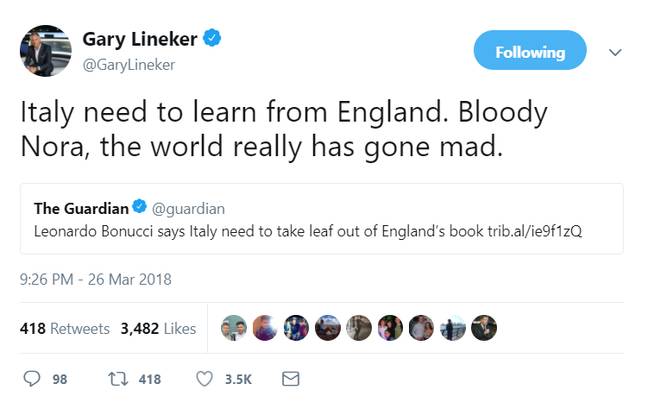The height and width of the screenshot is (415, 648).
Task: Click the middle liker avatar in the row
Action: click(x=359, y=328)
